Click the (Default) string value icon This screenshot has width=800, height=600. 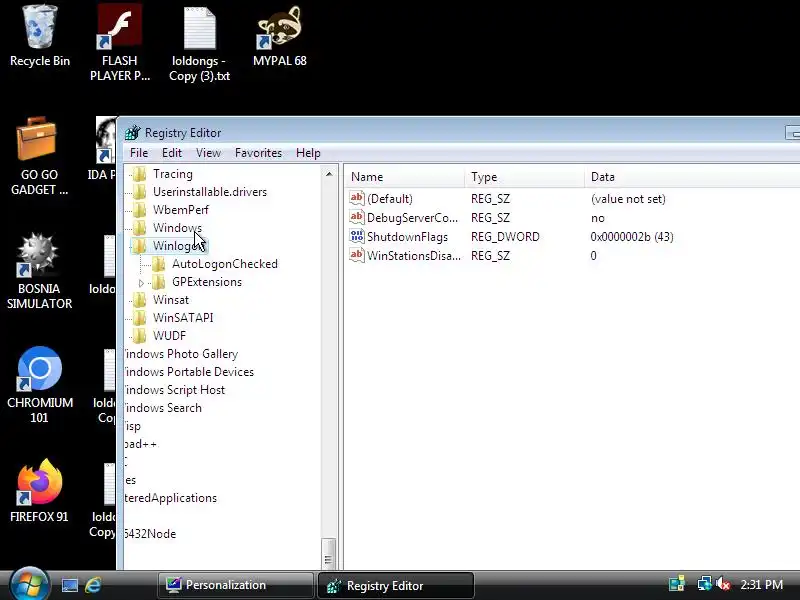pos(357,198)
